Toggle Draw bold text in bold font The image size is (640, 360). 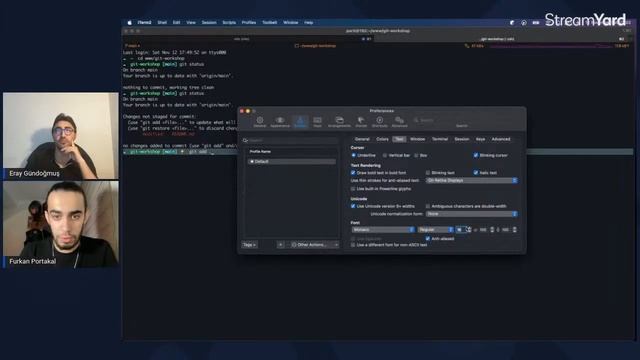click(353, 173)
